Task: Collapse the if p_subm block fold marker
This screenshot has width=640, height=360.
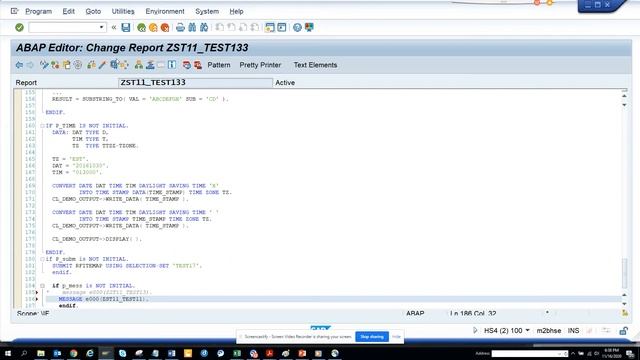Action: [42, 259]
